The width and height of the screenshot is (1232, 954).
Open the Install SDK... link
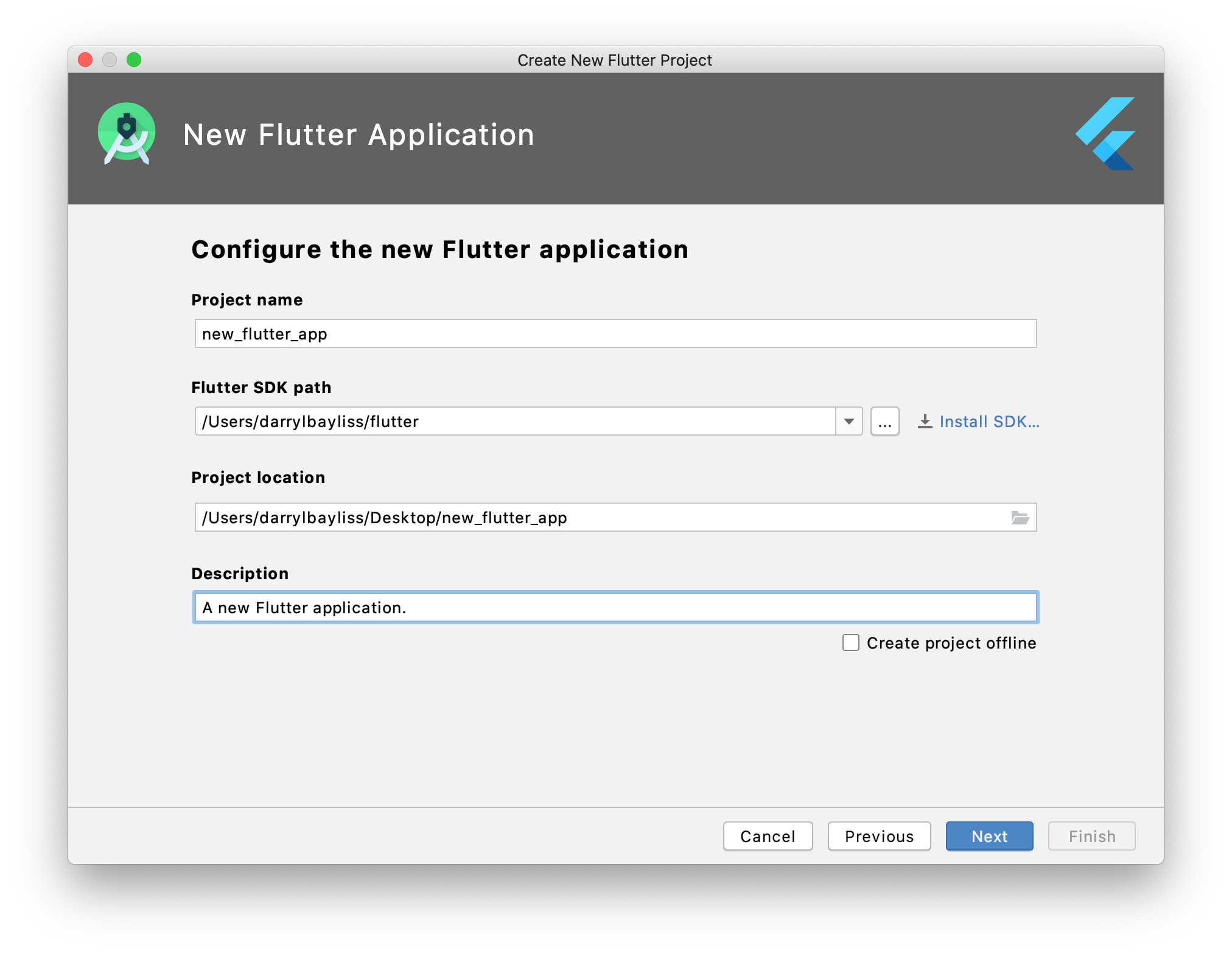click(989, 422)
